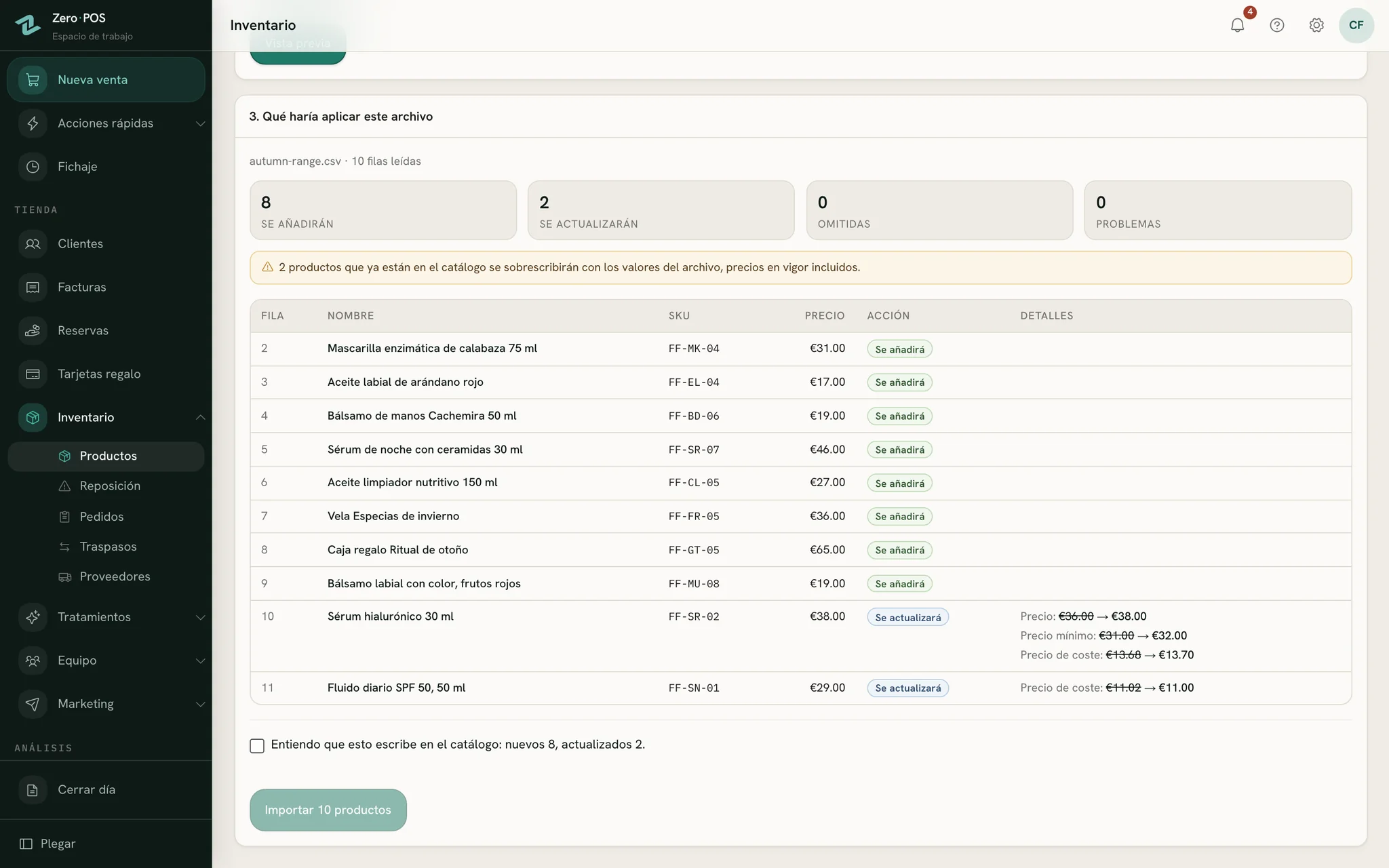This screenshot has height=868, width=1389.
Task: Expand the Tratamientos menu chevron
Action: pos(200,617)
